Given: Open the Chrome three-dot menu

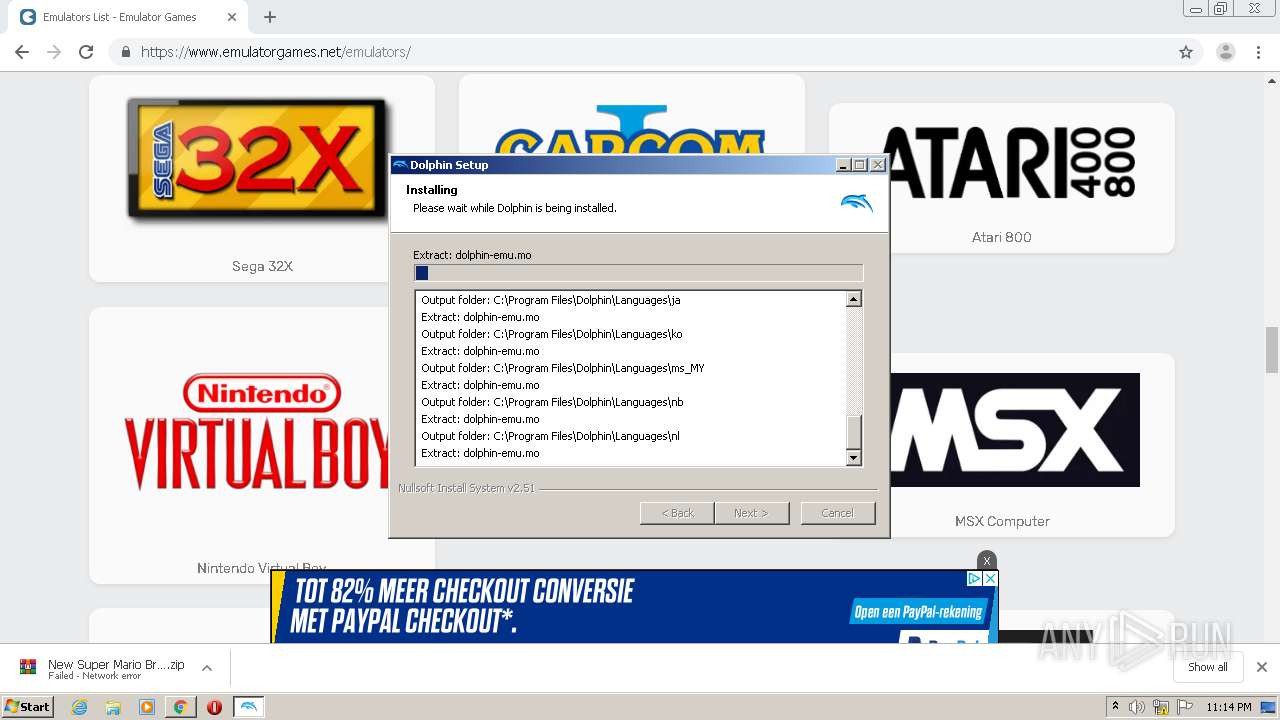Looking at the screenshot, I should tap(1259, 52).
